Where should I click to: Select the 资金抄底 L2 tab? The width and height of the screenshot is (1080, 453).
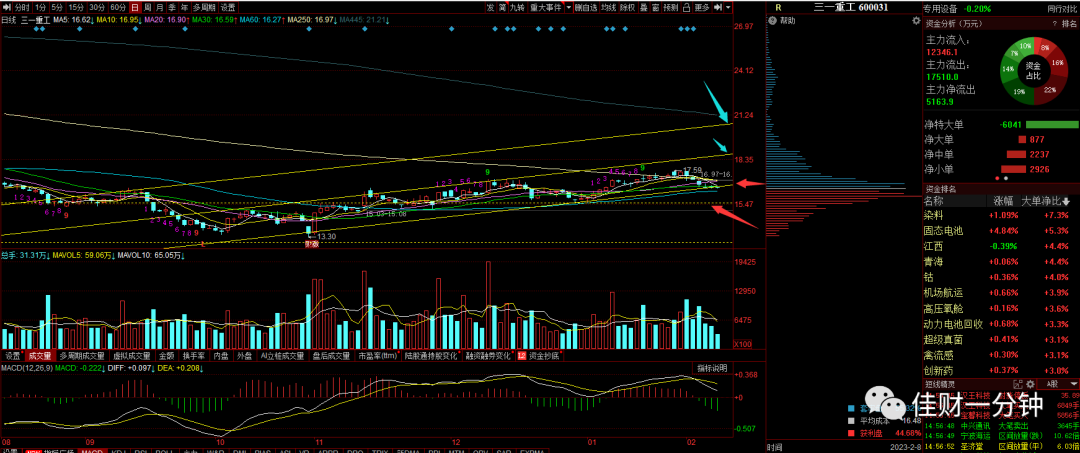pyautogui.click(x=541, y=357)
